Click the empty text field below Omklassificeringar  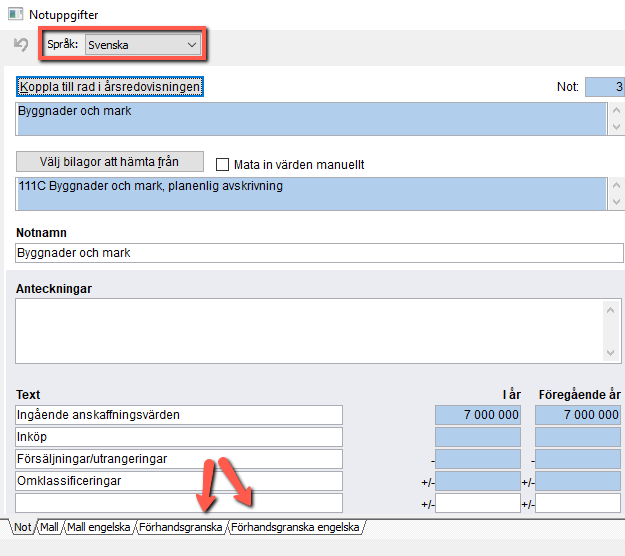(179, 503)
